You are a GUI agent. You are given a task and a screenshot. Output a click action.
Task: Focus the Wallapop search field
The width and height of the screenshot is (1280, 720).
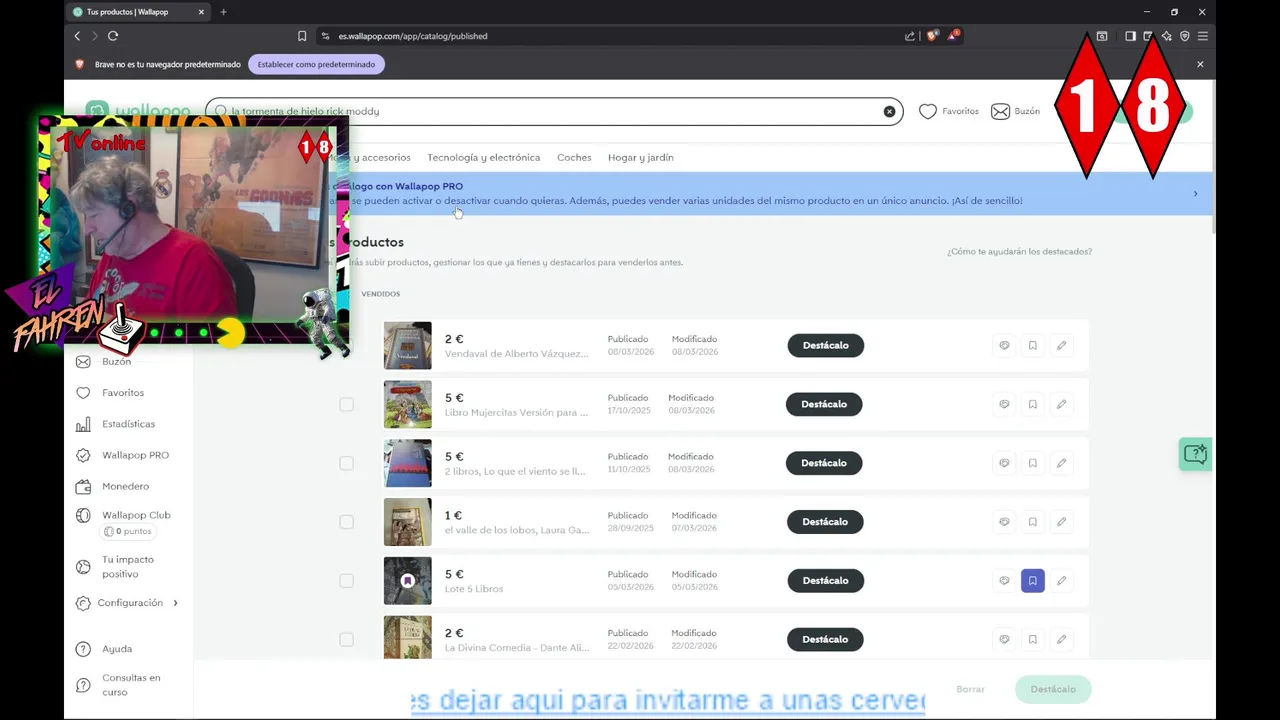point(553,111)
